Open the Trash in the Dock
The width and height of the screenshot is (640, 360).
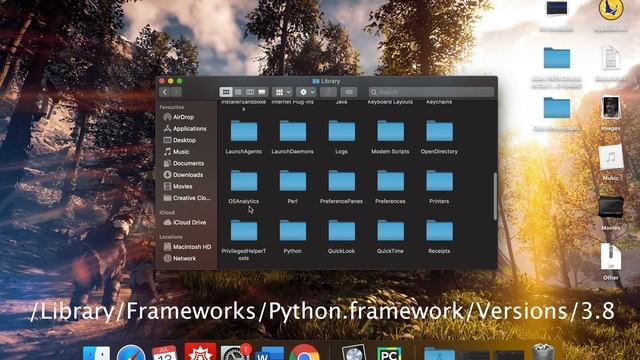[x=543, y=352]
